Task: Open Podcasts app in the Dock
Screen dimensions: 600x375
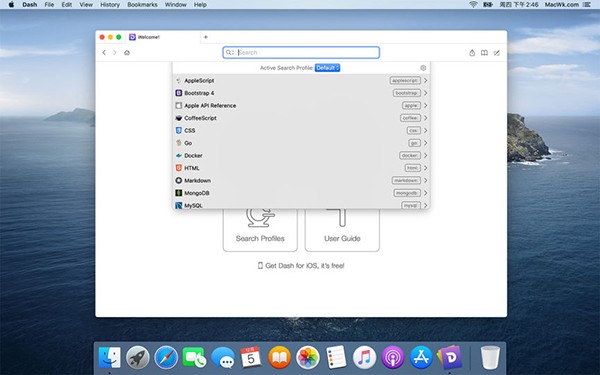Action: [x=393, y=357]
